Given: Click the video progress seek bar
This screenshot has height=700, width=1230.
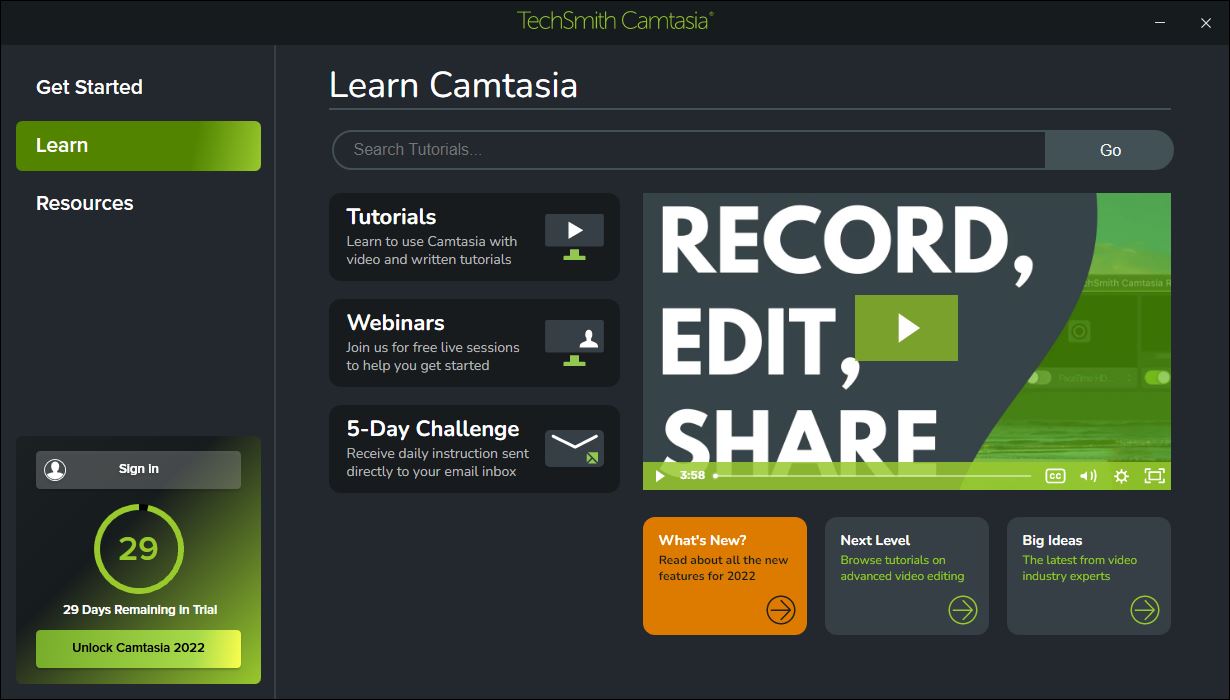Looking at the screenshot, I should [x=872, y=476].
